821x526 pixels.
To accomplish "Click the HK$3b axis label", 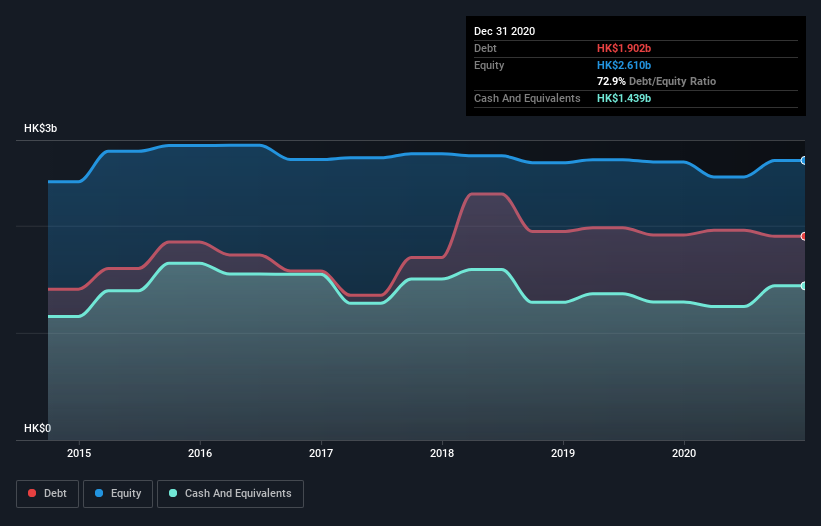I will (40, 129).
